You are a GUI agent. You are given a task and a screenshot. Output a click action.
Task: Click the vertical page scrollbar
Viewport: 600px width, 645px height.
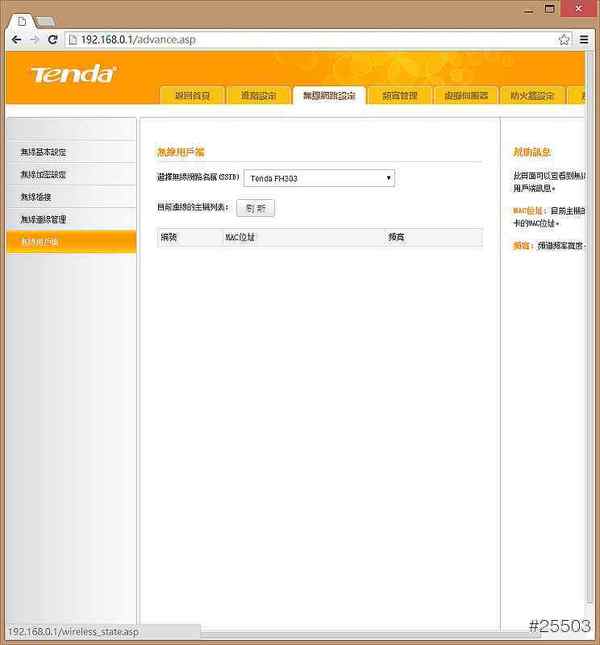point(589,329)
